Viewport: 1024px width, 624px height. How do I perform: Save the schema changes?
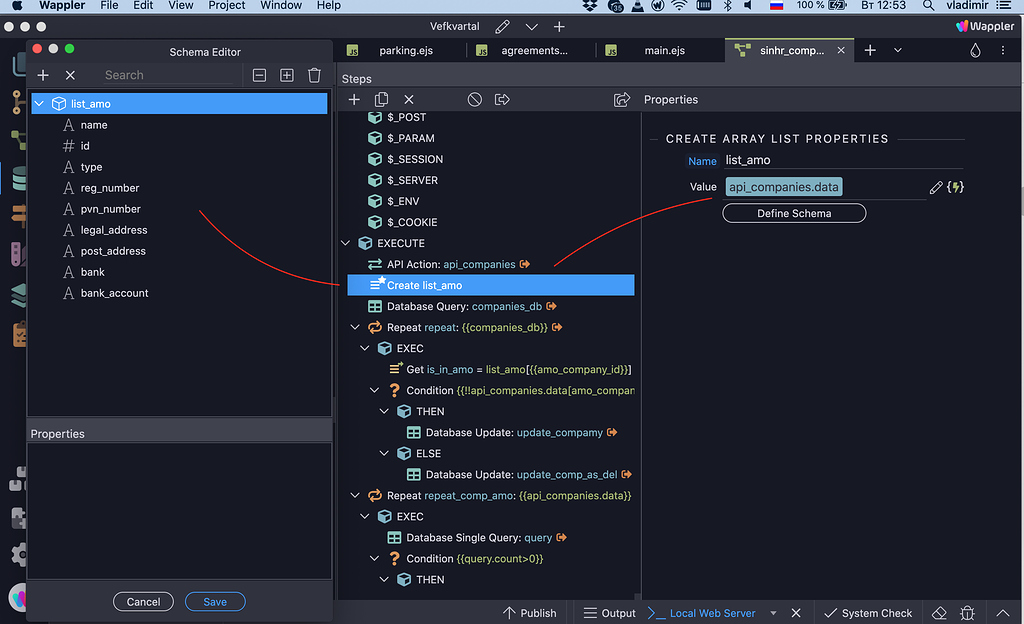pos(215,601)
